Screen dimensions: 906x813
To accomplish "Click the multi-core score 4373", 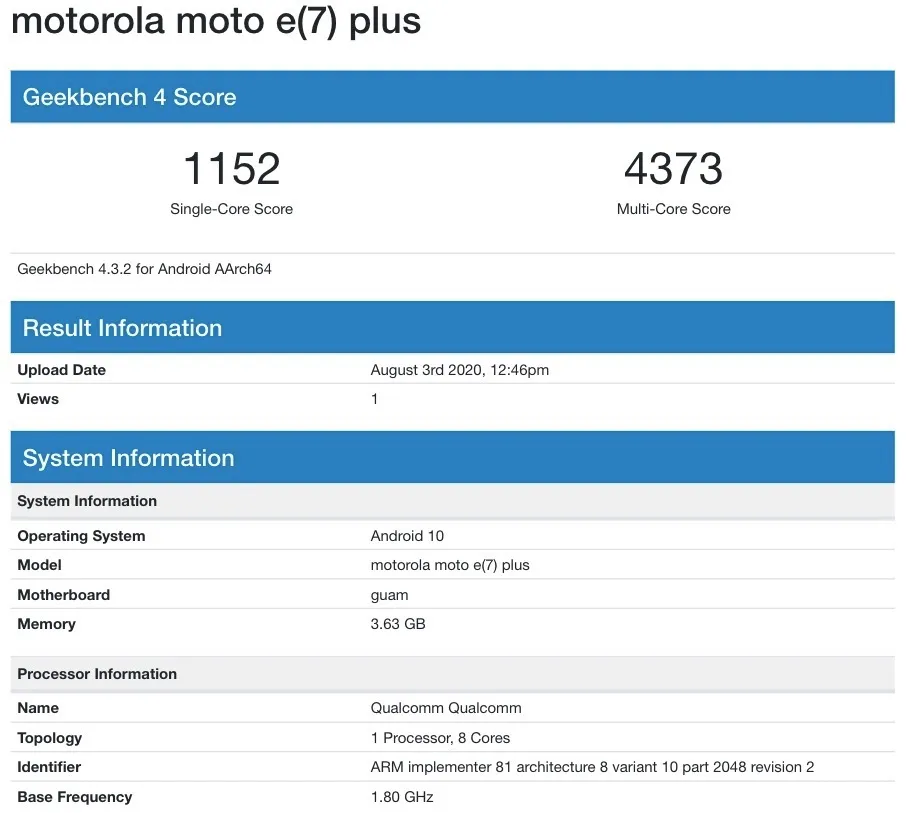I will tap(673, 168).
